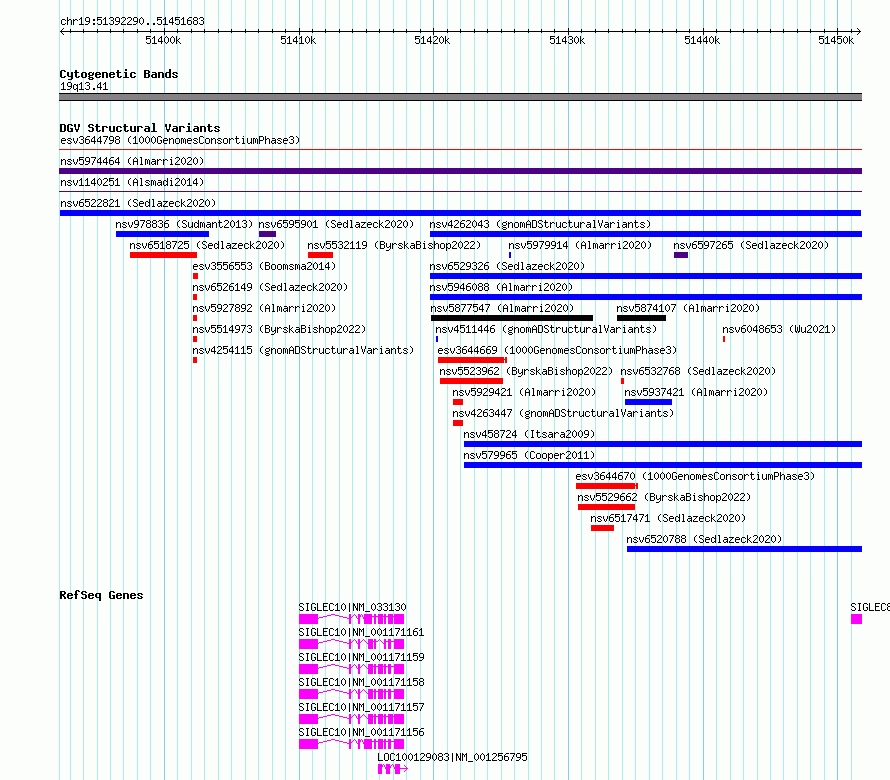
Task: Click the 51400k ruler position
Action: 163,40
